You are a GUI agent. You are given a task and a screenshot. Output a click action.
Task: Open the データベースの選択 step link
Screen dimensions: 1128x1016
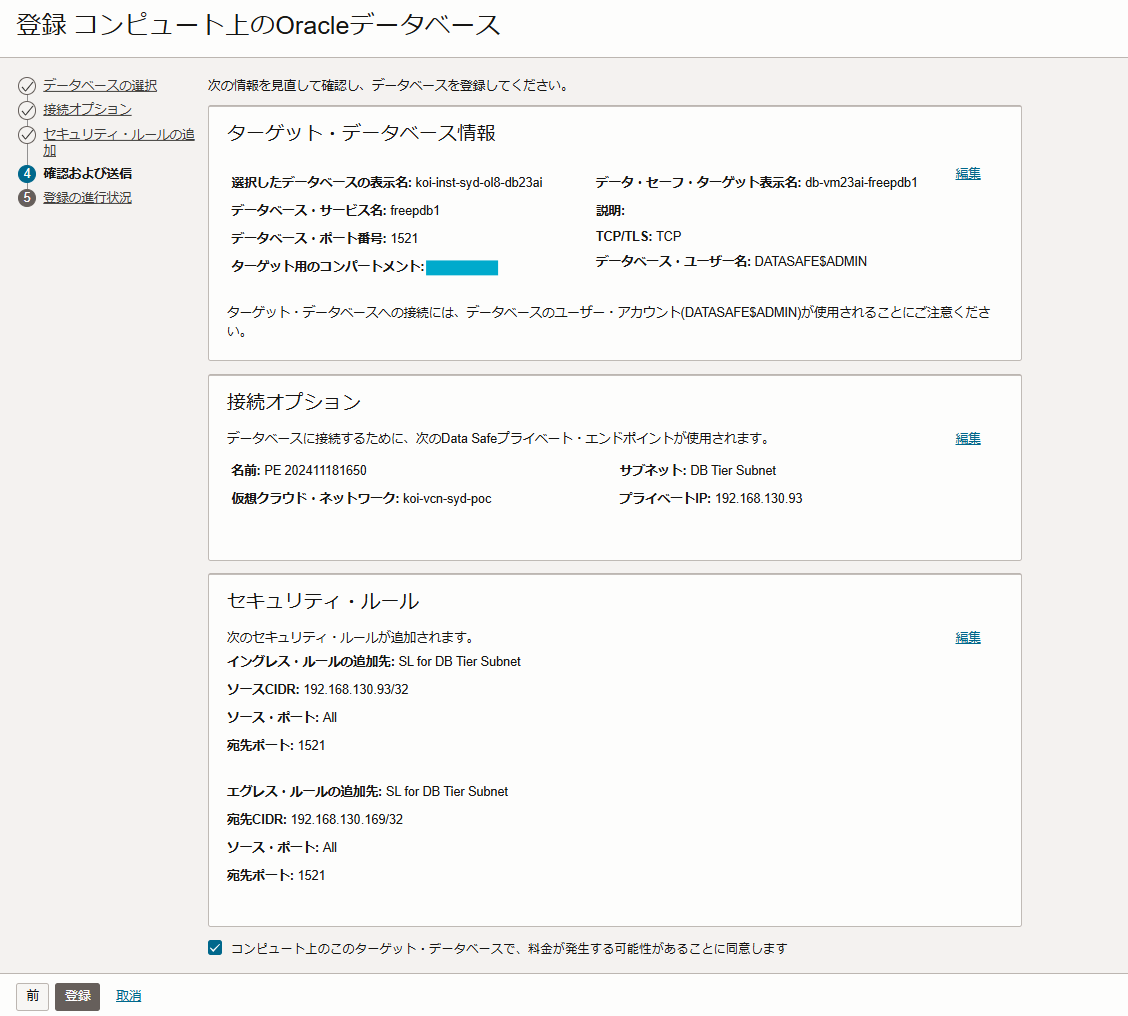(x=98, y=85)
